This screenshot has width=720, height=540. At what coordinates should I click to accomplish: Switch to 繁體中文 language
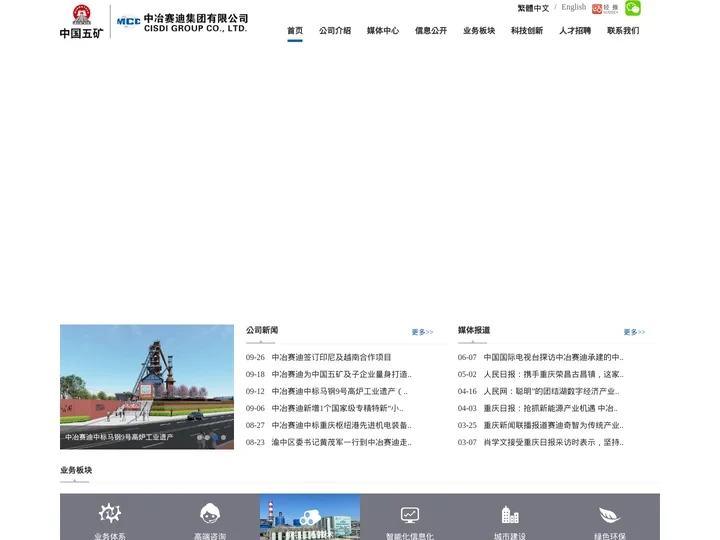point(533,8)
